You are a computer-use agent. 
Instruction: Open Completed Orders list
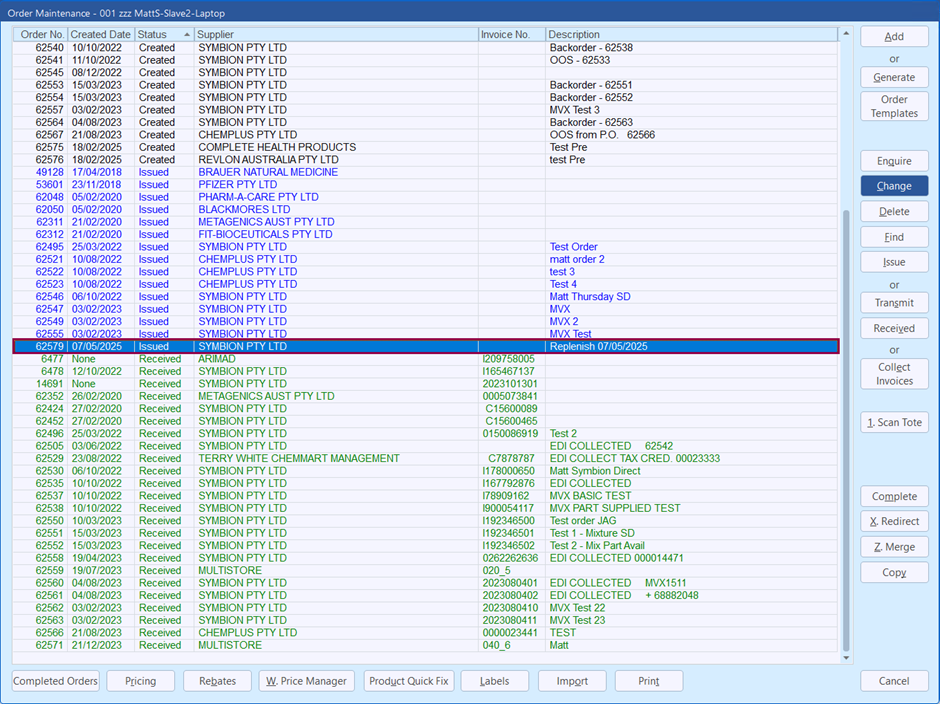[x=56, y=681]
